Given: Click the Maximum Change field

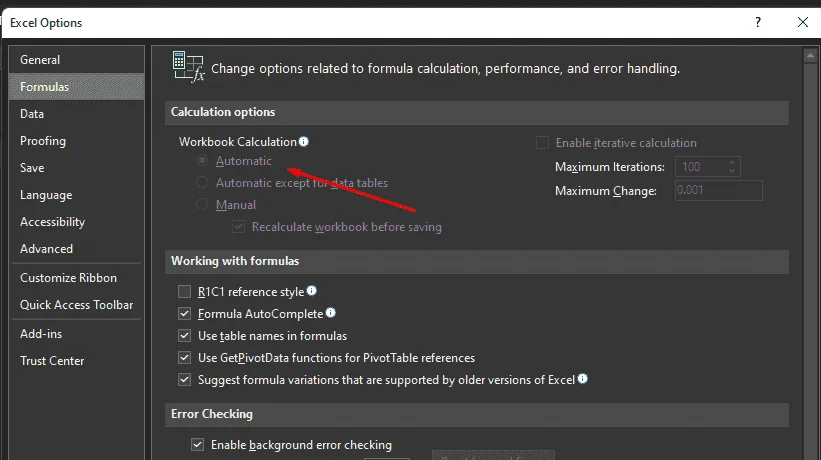Looking at the screenshot, I should click(x=719, y=190).
